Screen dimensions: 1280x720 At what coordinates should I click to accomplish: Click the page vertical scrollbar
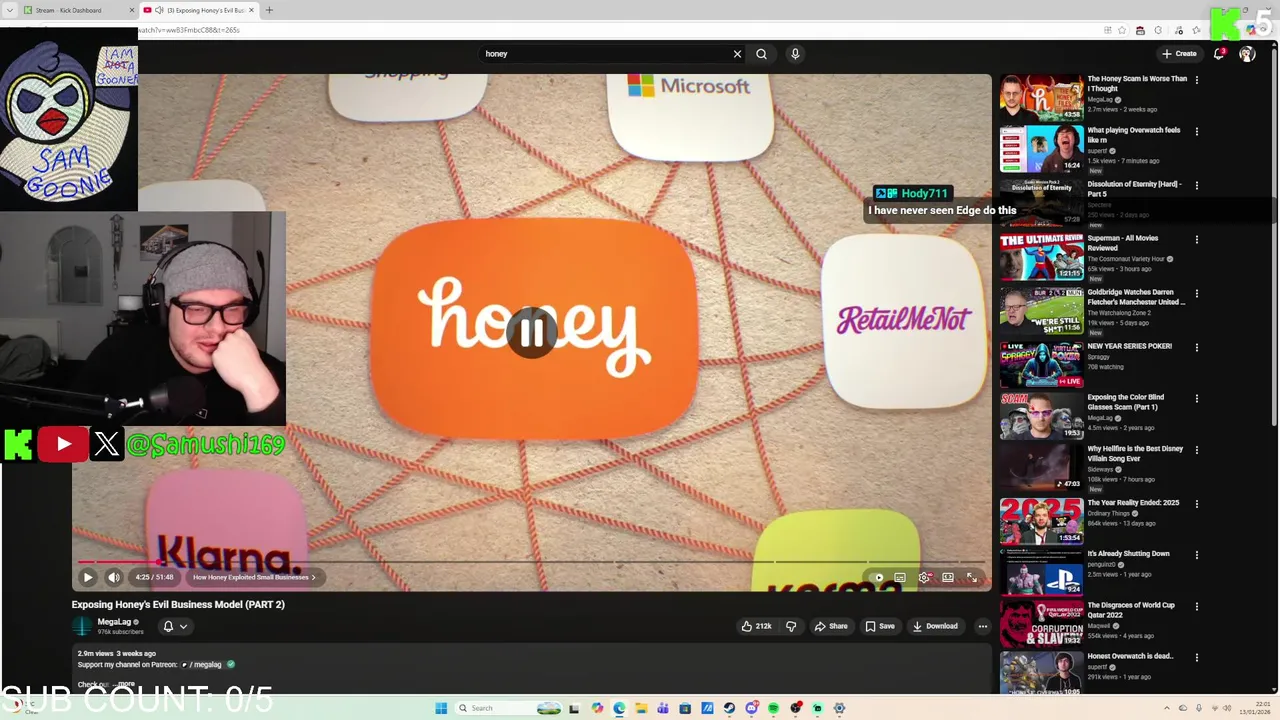1274,240
